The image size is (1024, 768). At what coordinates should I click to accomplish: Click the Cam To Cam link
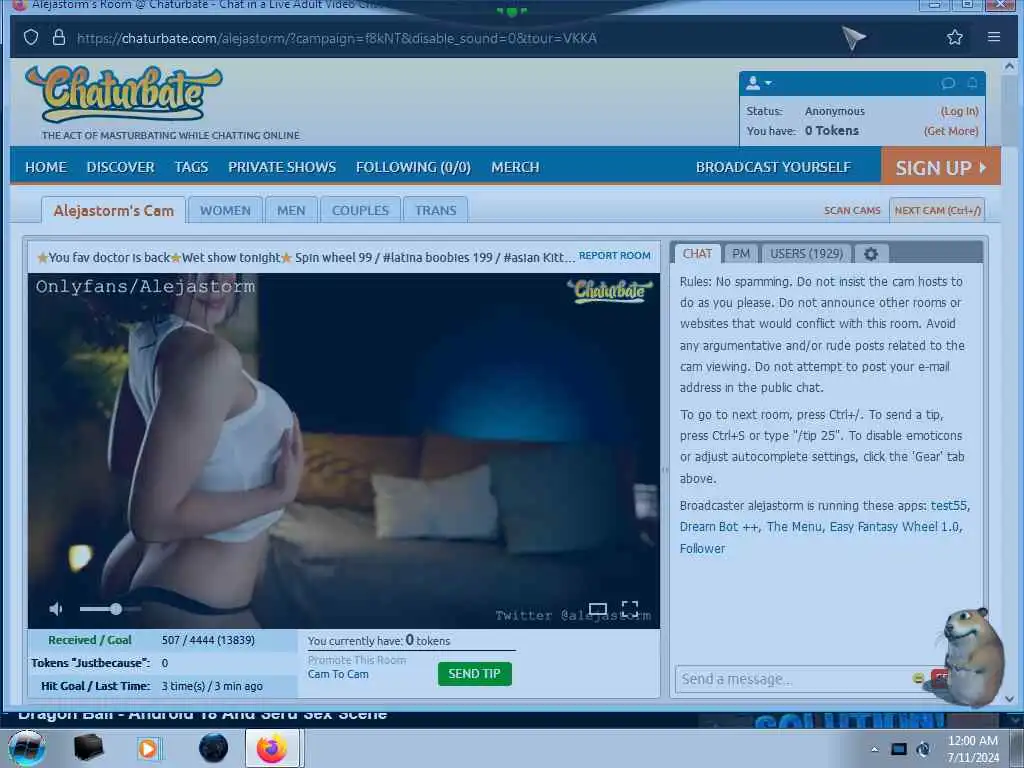coord(338,674)
